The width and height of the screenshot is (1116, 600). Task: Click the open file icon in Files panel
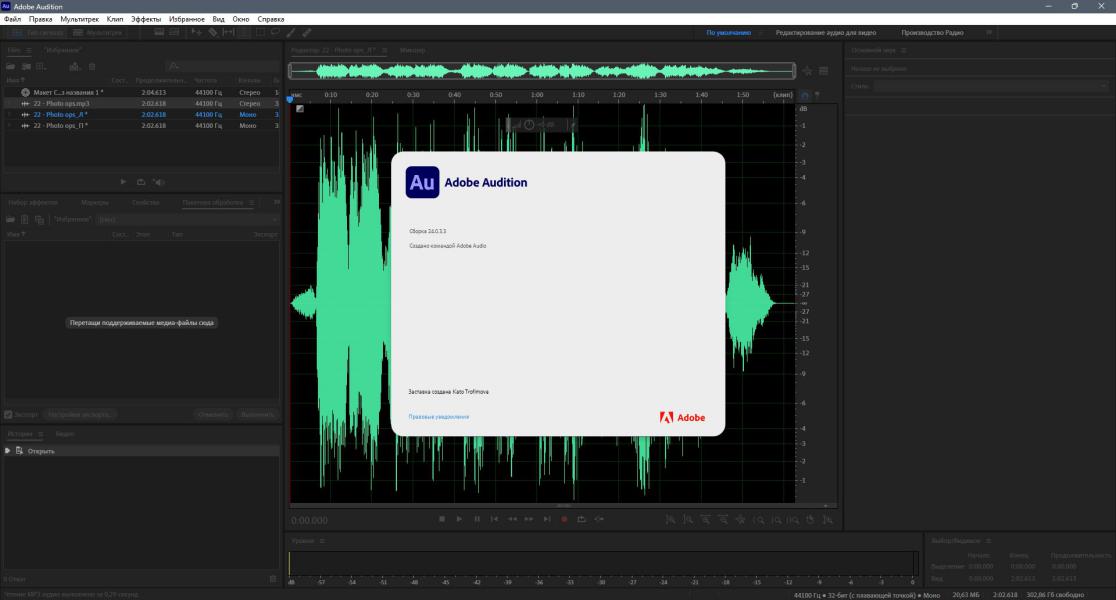click(11, 67)
